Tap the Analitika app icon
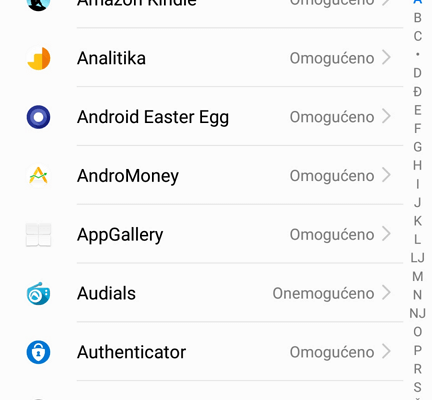Viewport: 432px width, 400px height. pos(38,58)
